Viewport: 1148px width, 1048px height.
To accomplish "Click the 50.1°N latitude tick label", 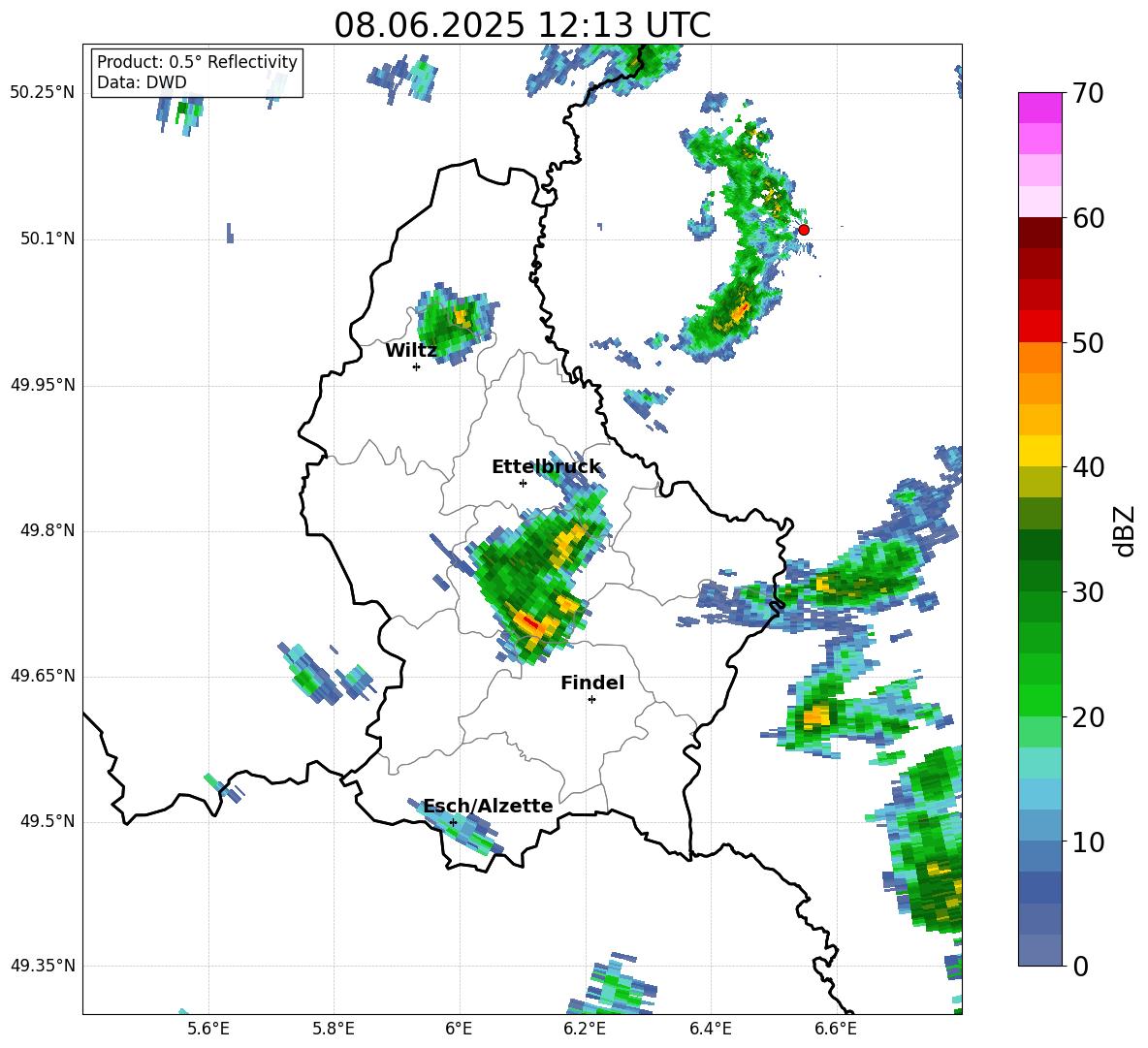I will (x=47, y=238).
